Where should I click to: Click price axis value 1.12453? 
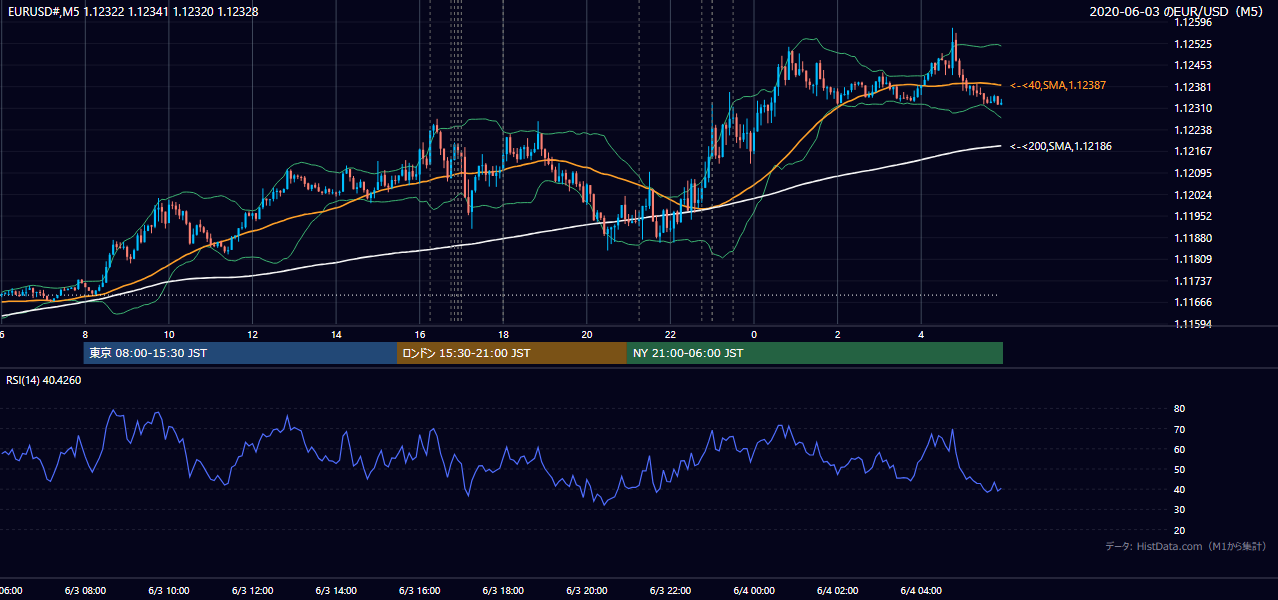coord(1194,66)
